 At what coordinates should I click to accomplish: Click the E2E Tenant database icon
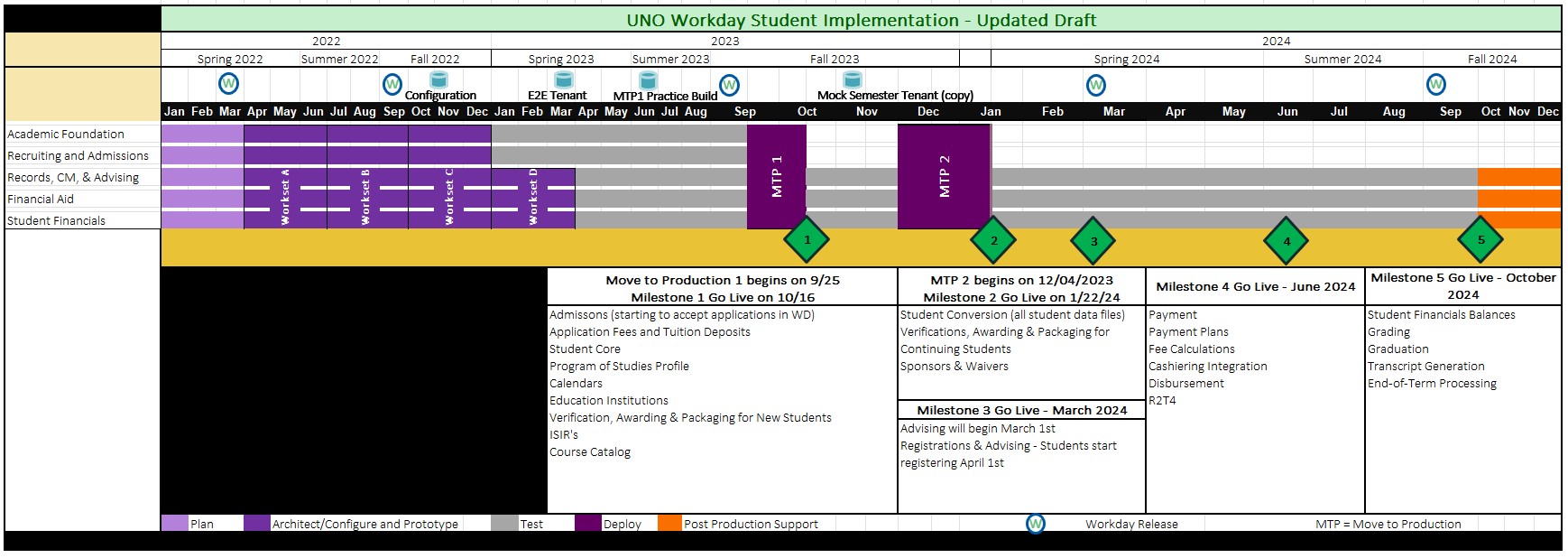(x=562, y=80)
